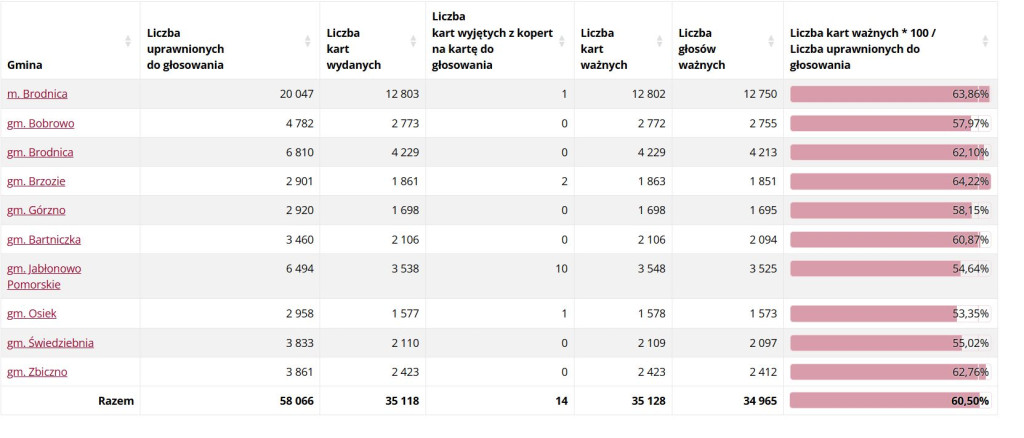Sort by Liczba uprawnionych do głosowania arrows
1024x438 pixels.
pos(308,41)
